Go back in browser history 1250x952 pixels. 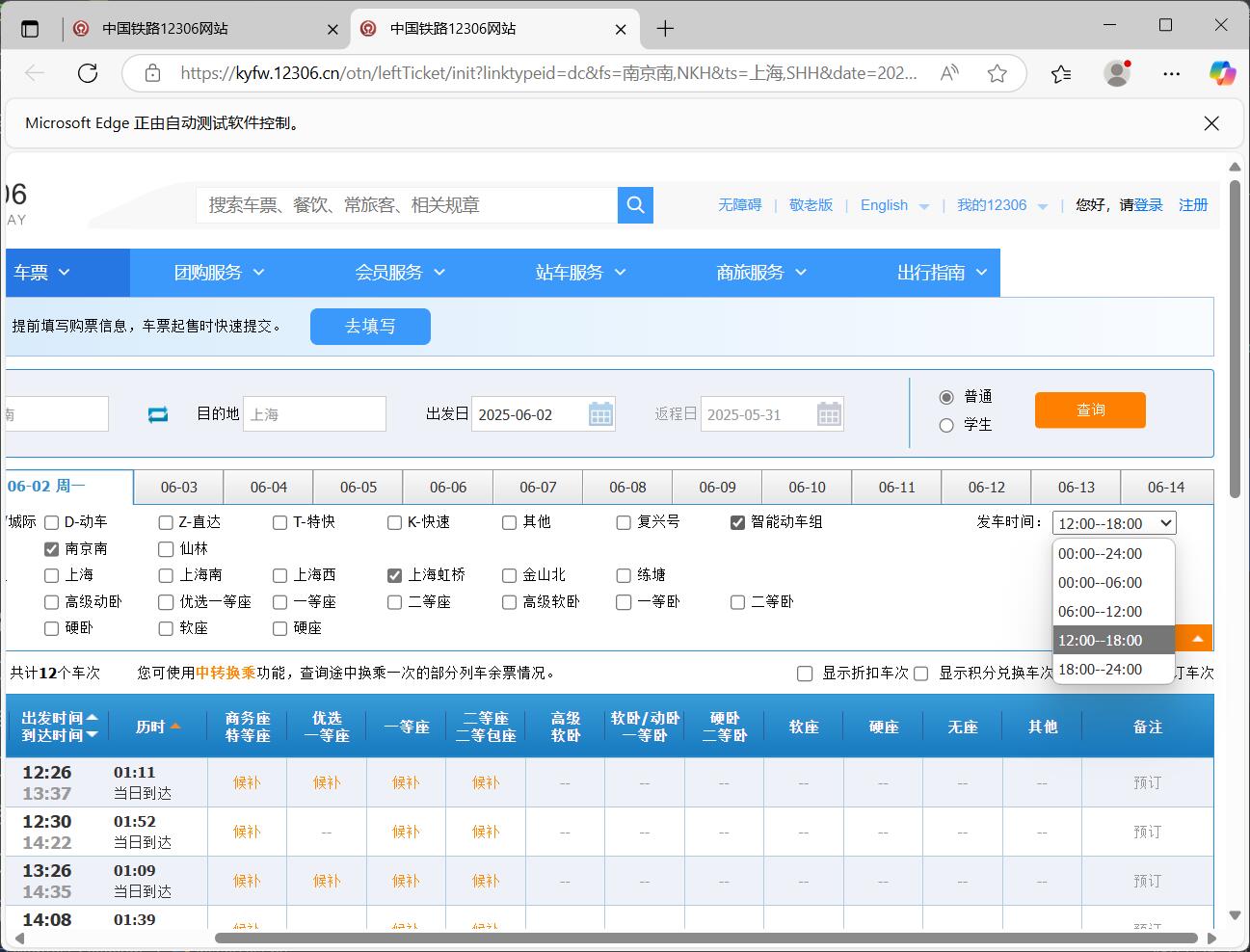click(x=35, y=73)
